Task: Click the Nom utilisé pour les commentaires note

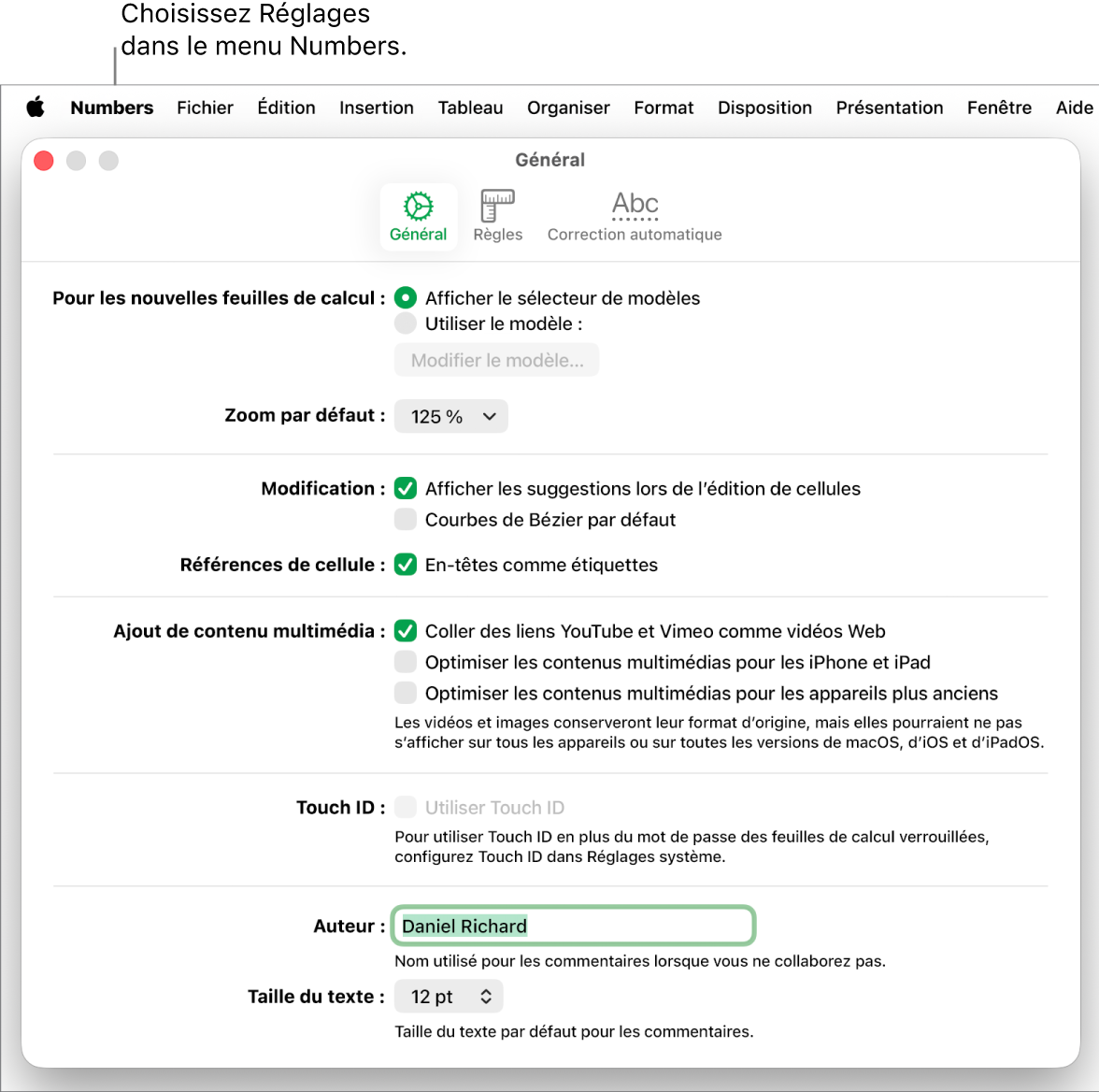Action: pos(640,961)
